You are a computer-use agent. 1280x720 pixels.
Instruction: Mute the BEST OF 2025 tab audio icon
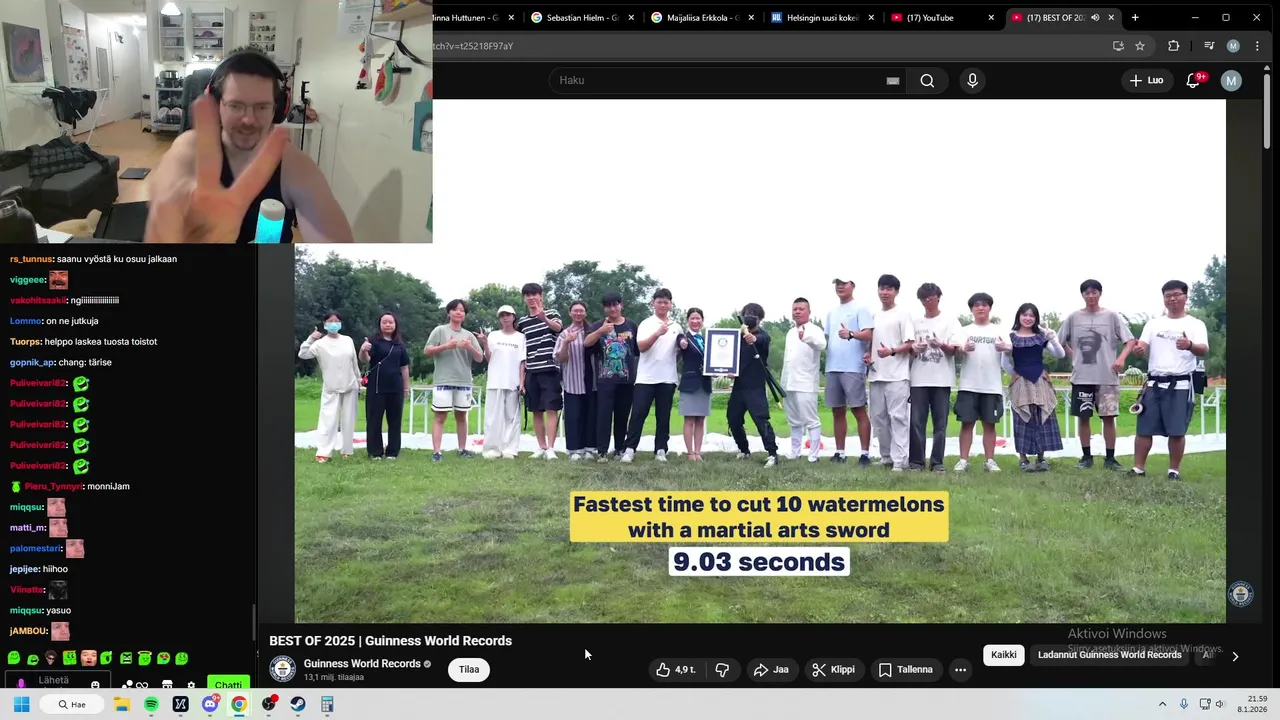click(x=1095, y=18)
